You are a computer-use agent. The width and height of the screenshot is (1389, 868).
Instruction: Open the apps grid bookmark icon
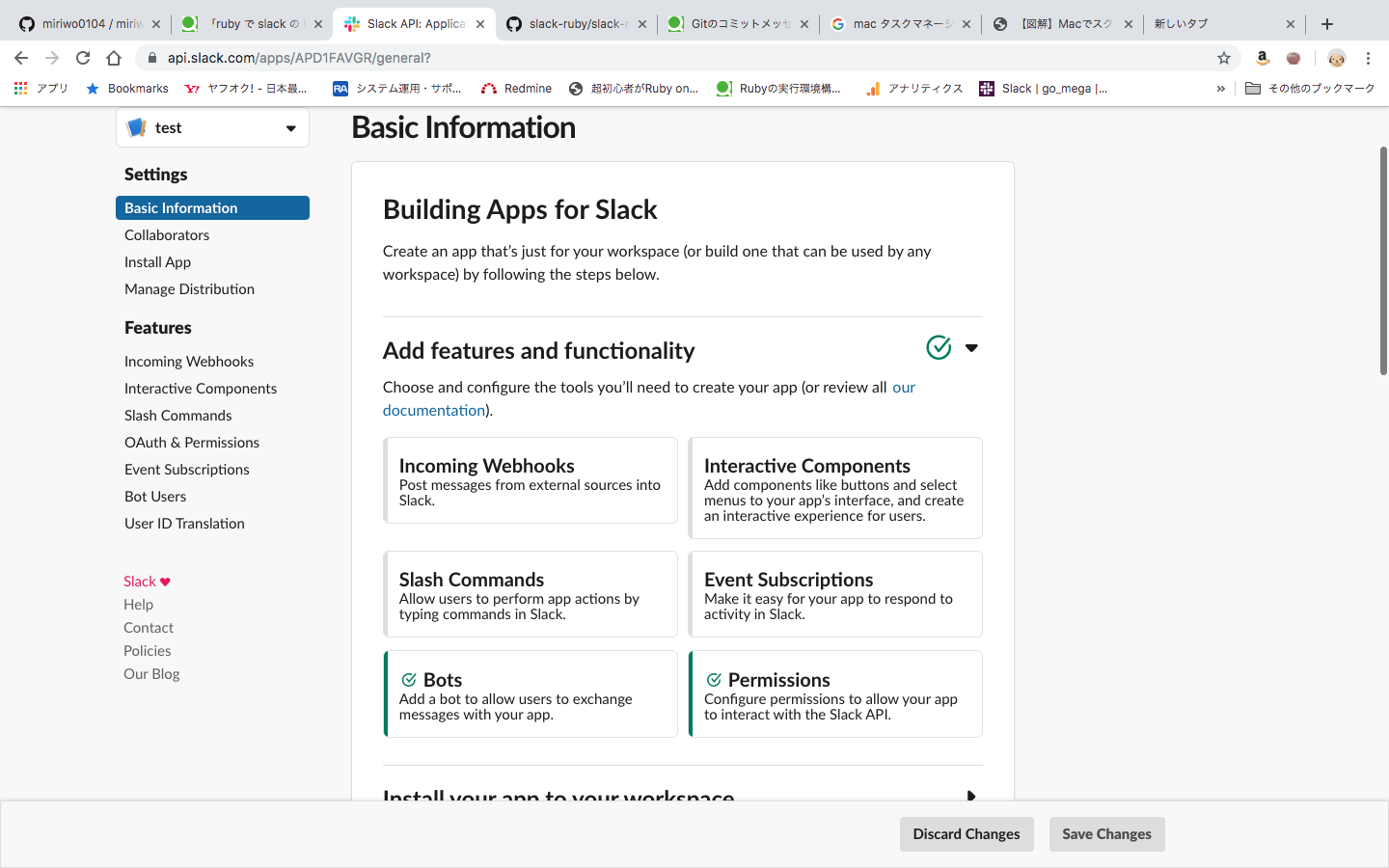point(21,88)
